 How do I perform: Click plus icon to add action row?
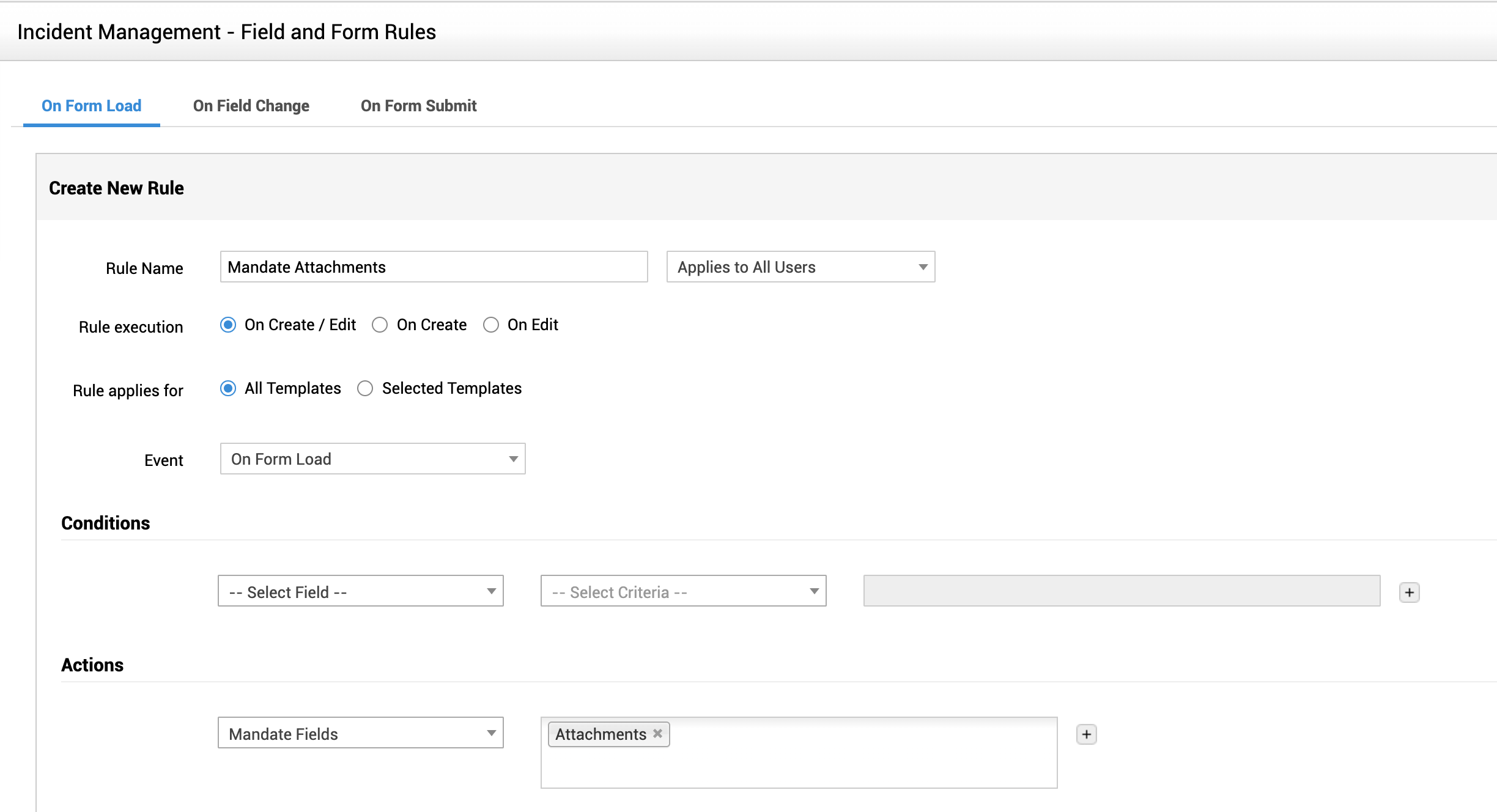click(1086, 734)
